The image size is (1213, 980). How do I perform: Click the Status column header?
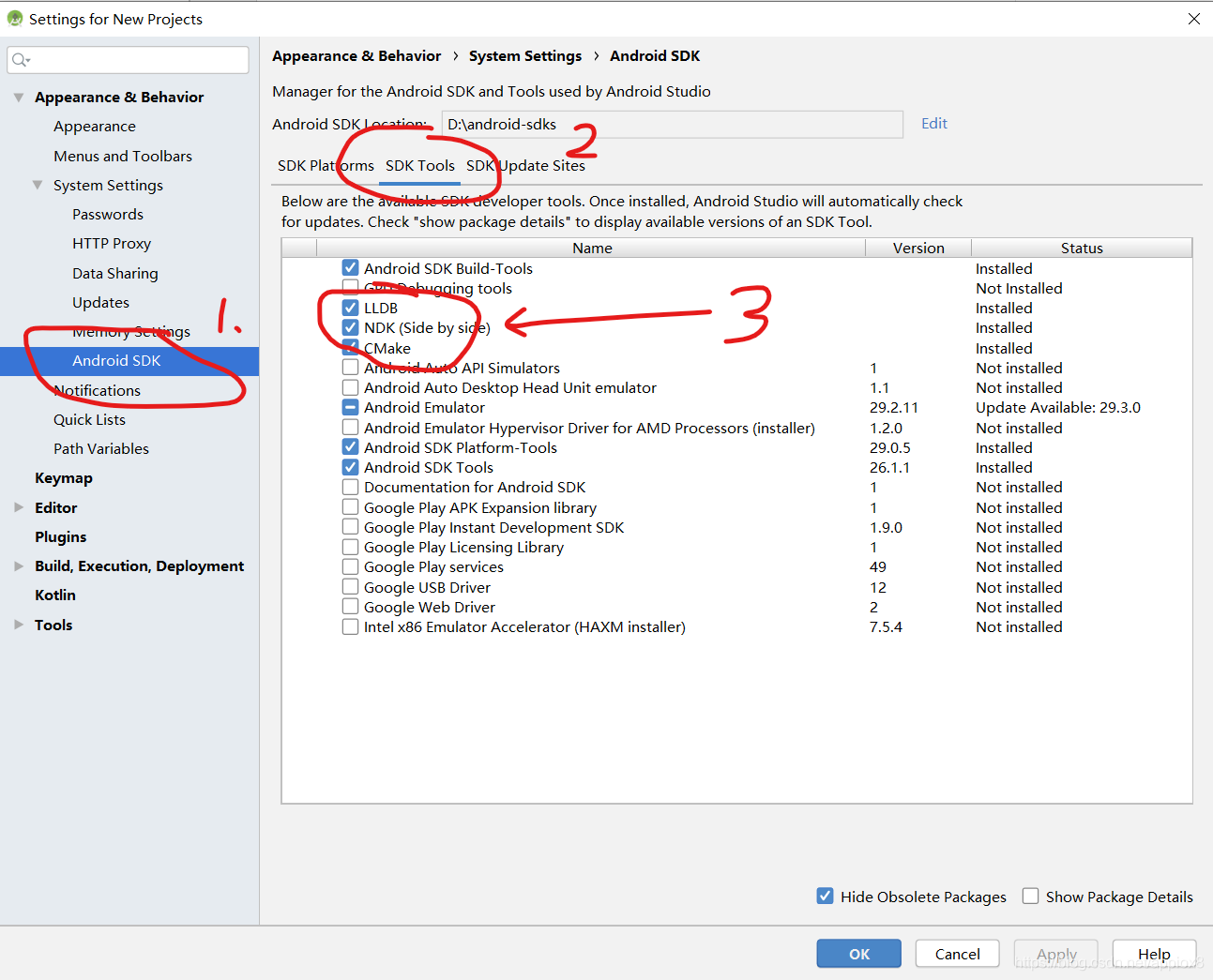point(1082,248)
